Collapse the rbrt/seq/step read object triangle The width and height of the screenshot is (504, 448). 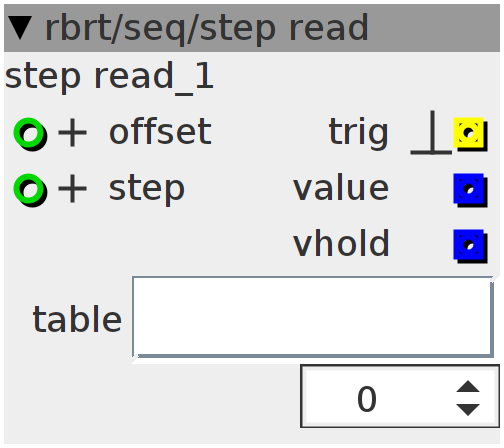point(20,28)
